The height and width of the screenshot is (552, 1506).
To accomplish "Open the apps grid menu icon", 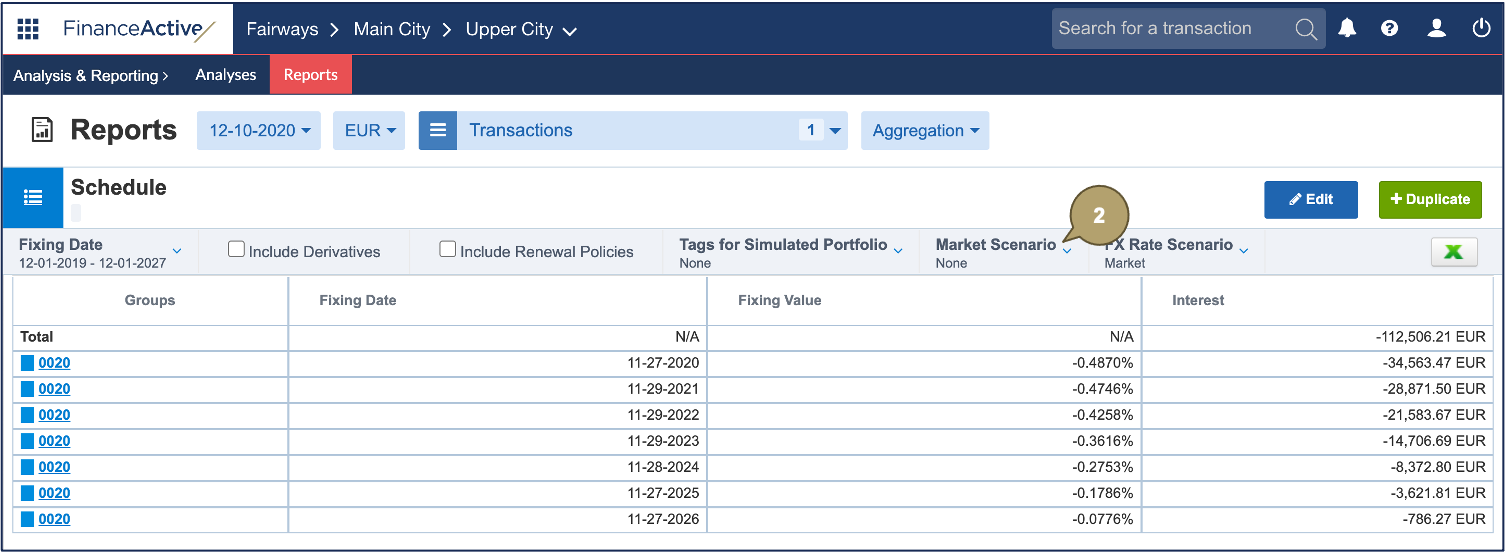I will point(28,29).
